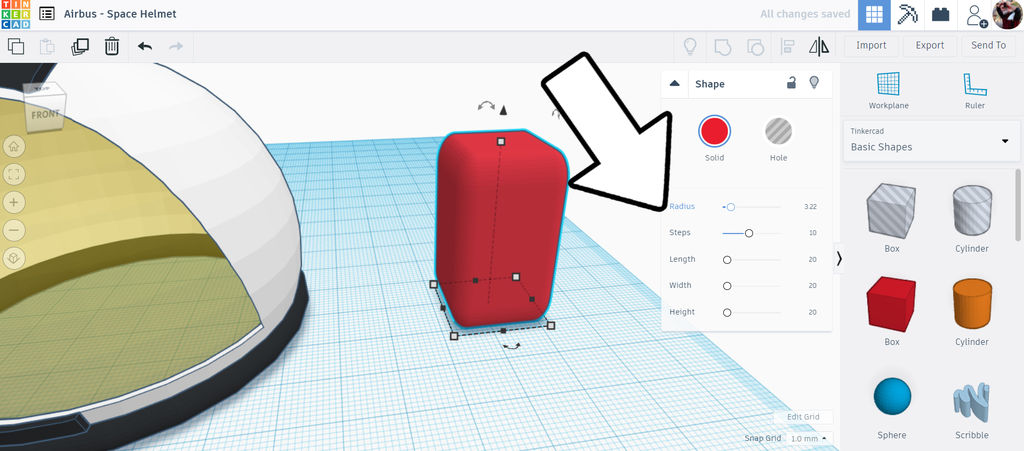This screenshot has width=1024, height=451.
Task: Switch to 3D design grid view
Action: [x=874, y=14]
